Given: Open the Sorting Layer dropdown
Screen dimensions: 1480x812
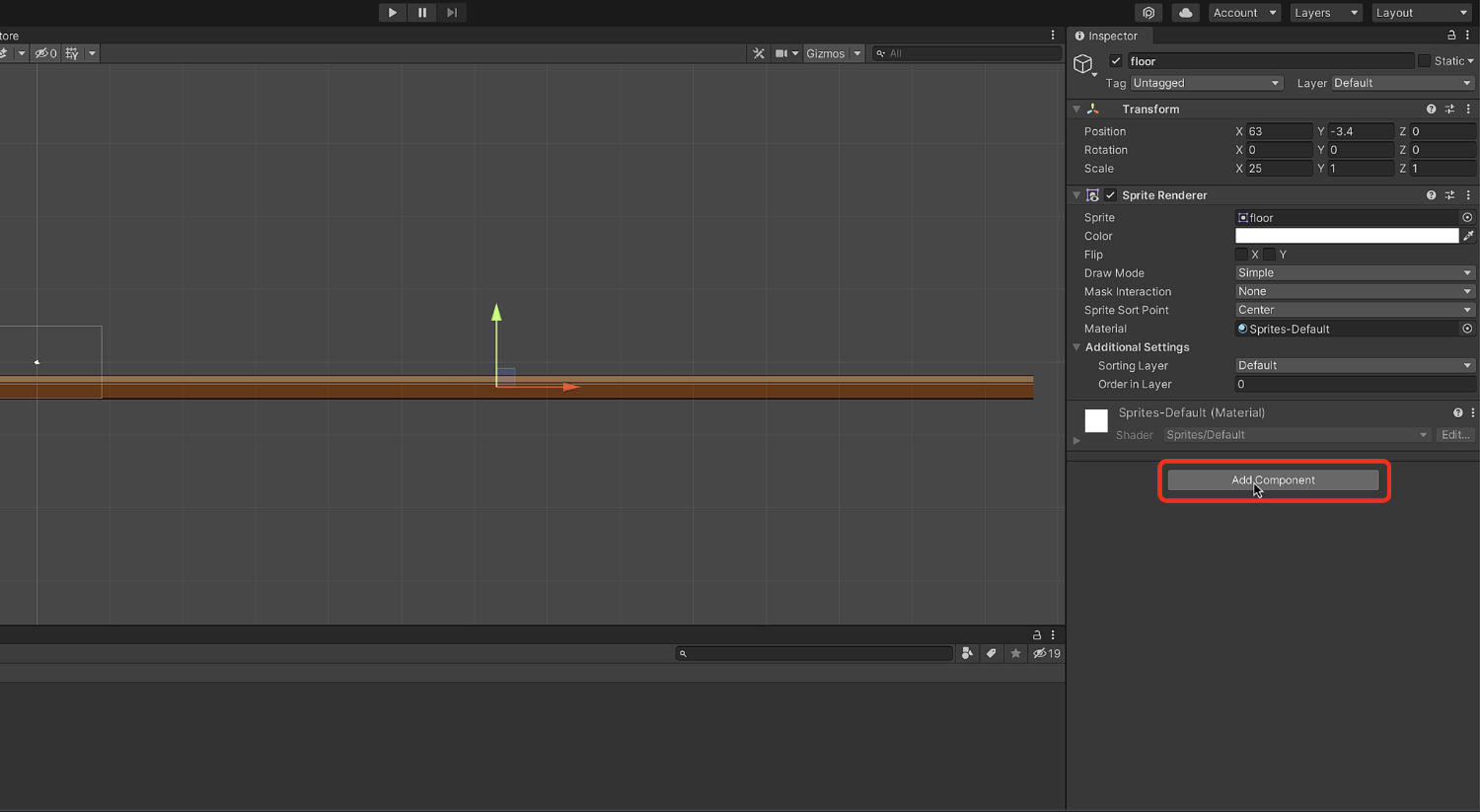Looking at the screenshot, I should [1355, 365].
